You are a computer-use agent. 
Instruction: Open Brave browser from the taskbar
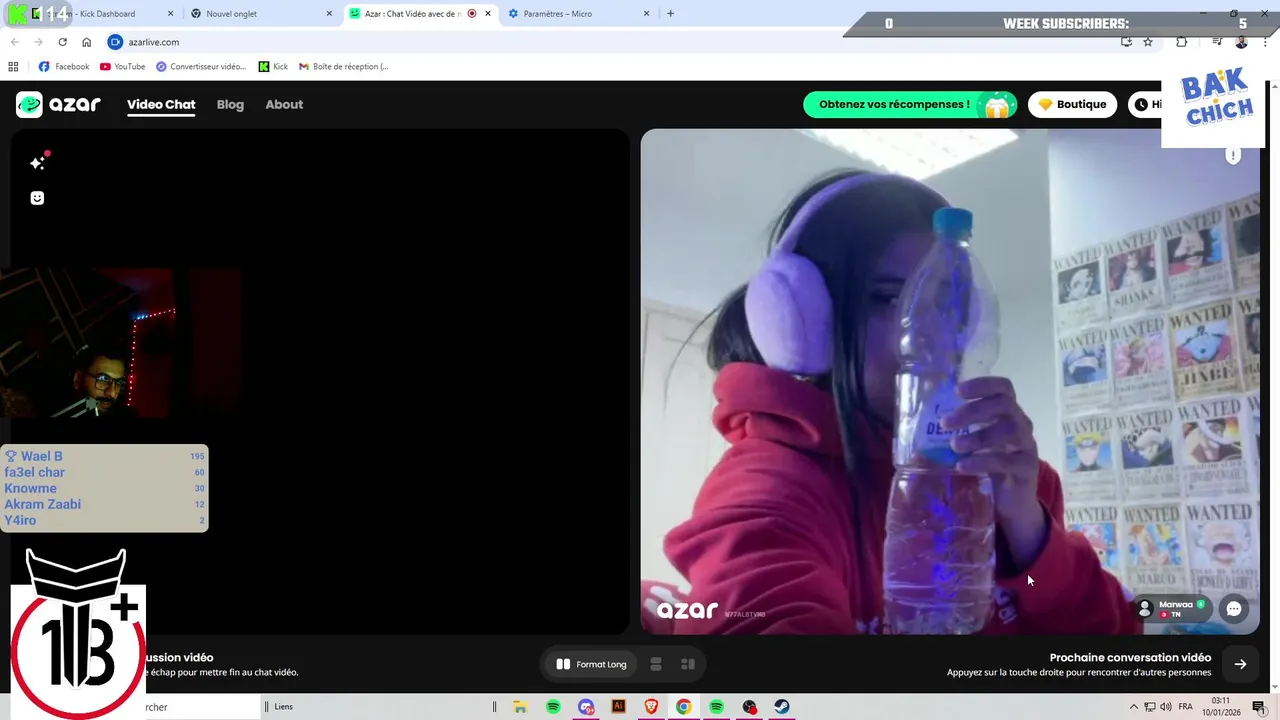(x=651, y=707)
